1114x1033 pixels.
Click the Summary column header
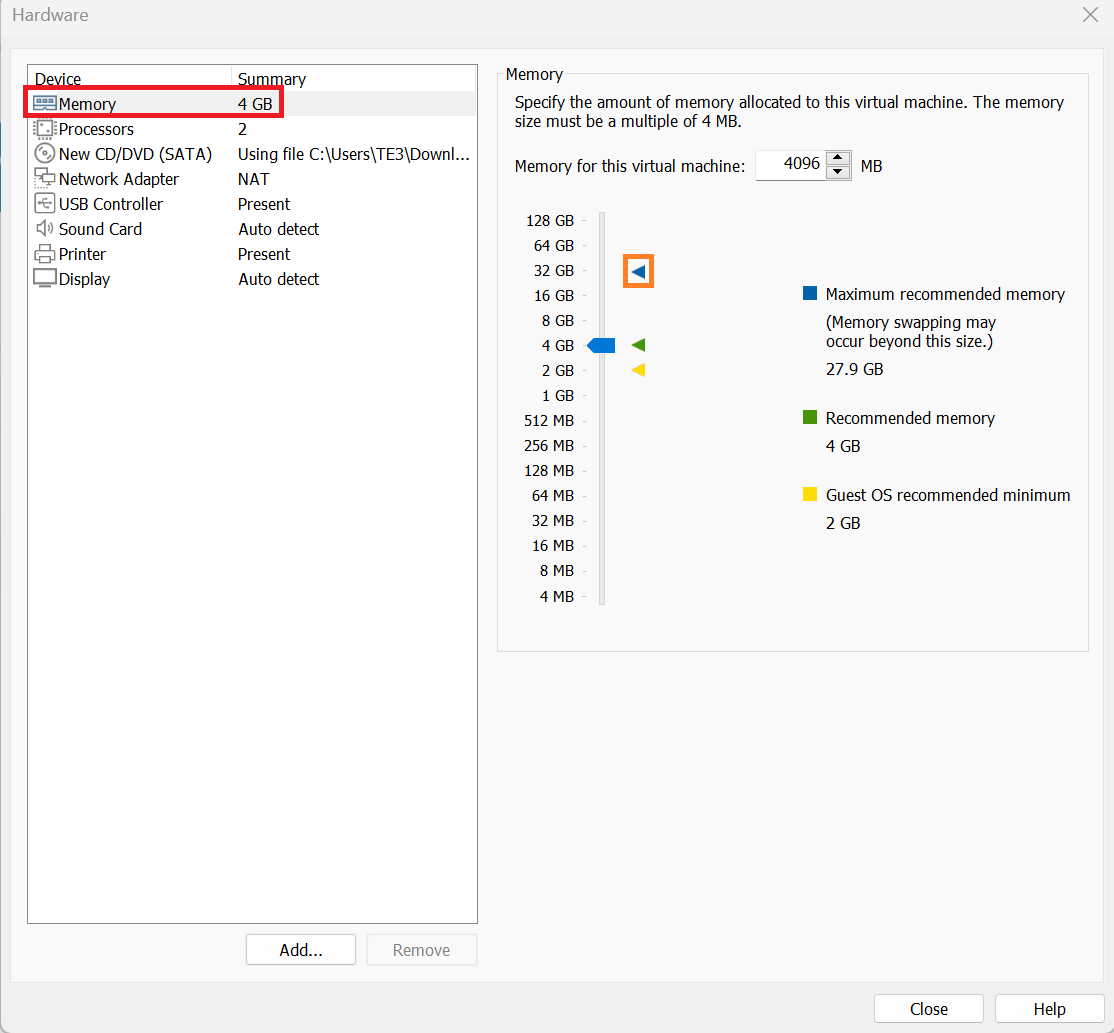coord(354,79)
